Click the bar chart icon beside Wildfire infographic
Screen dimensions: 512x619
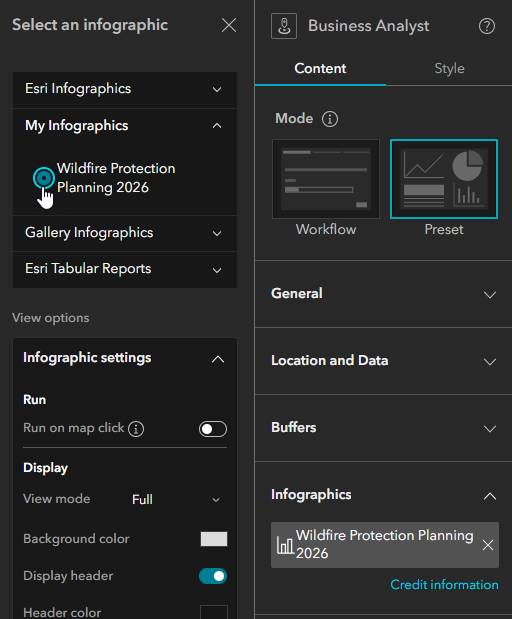[285, 545]
